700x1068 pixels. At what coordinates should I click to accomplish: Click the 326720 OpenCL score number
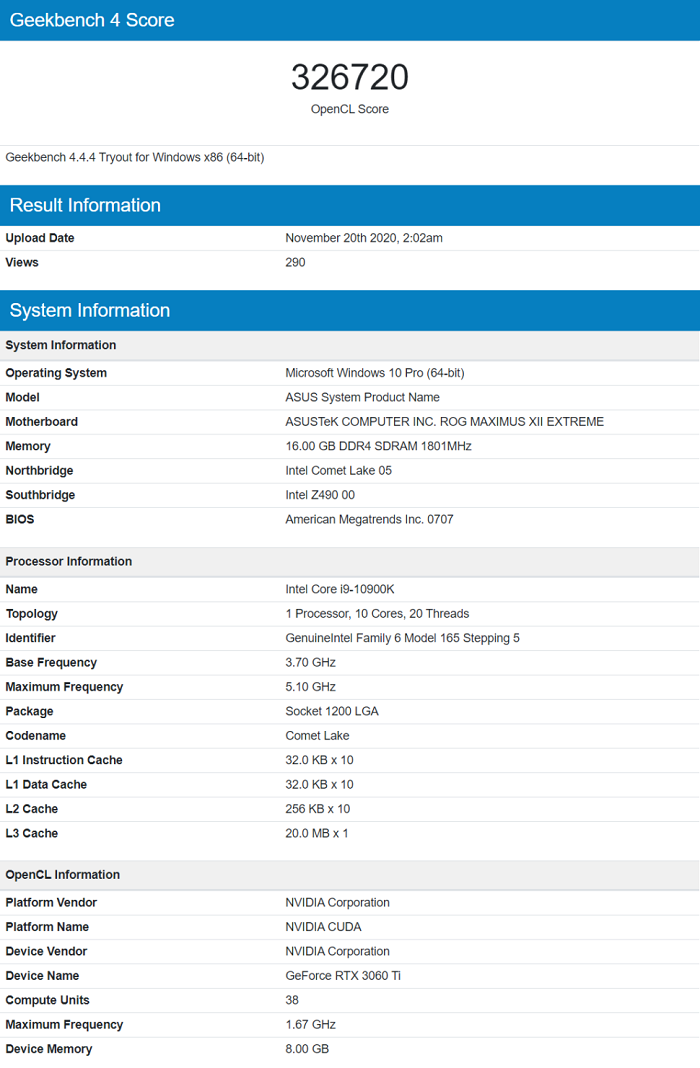[349, 77]
